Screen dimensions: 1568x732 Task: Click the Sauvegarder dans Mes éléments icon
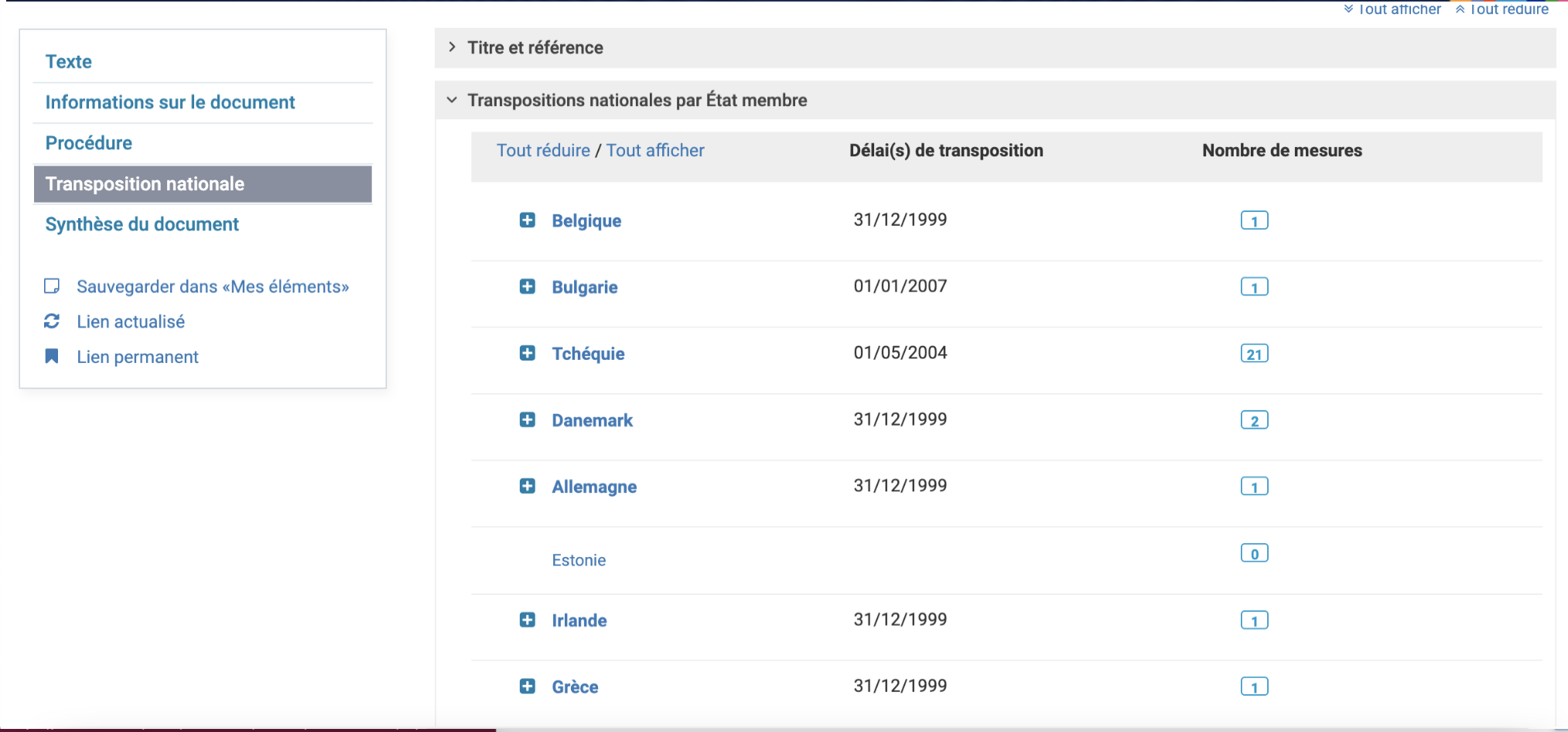52,286
